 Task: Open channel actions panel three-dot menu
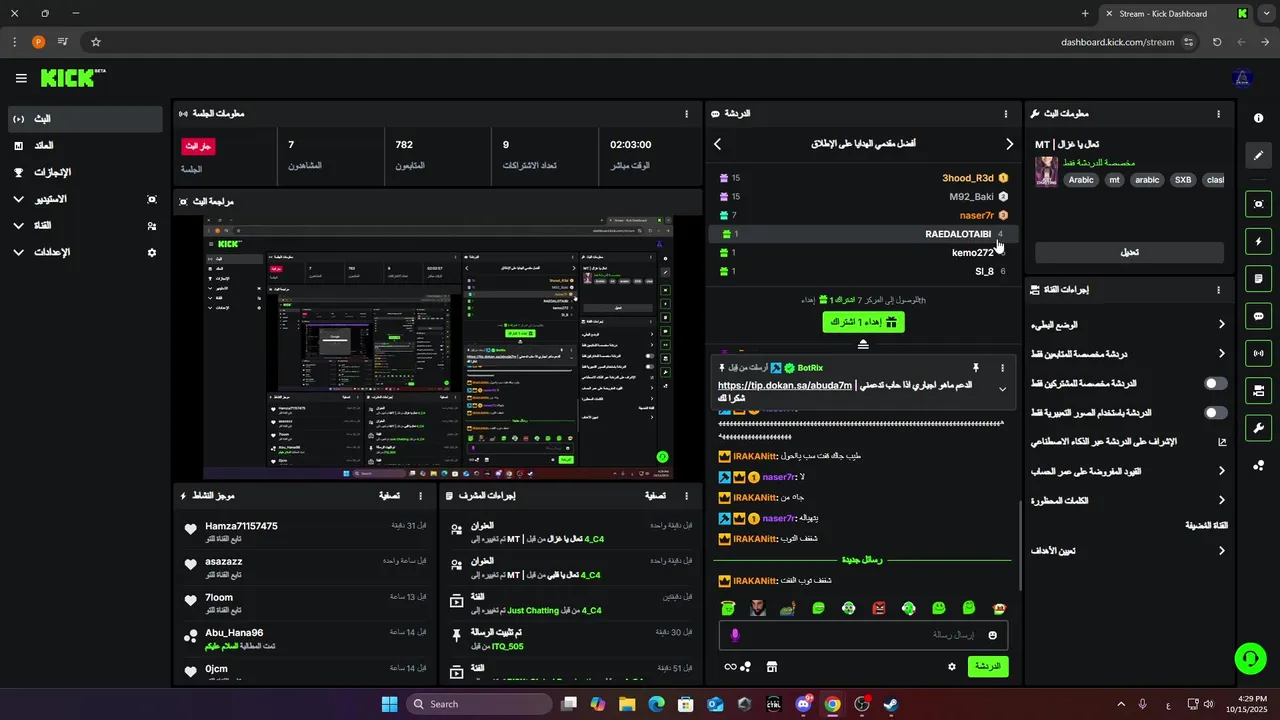1218,290
